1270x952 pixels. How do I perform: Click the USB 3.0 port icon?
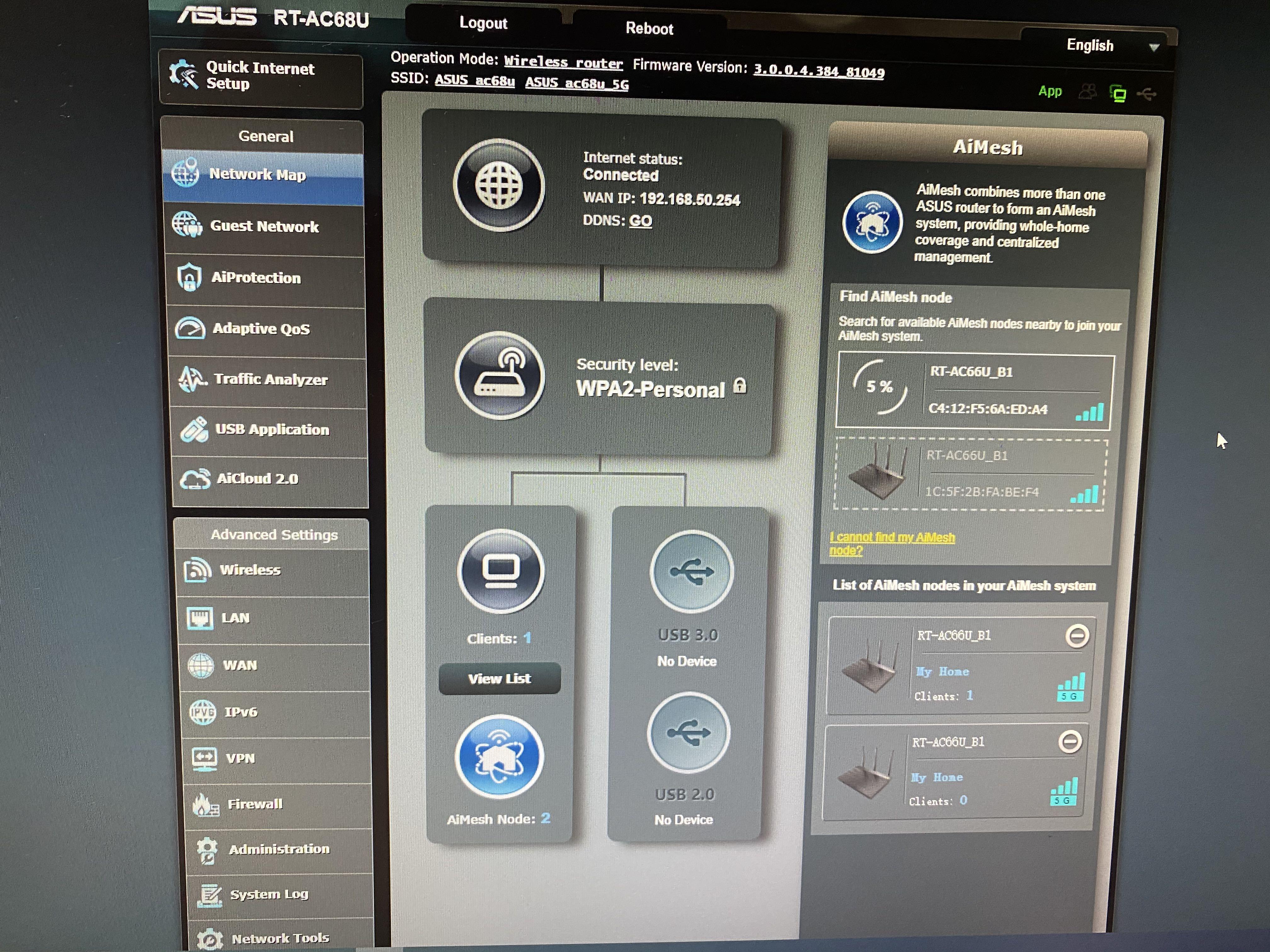[691, 571]
